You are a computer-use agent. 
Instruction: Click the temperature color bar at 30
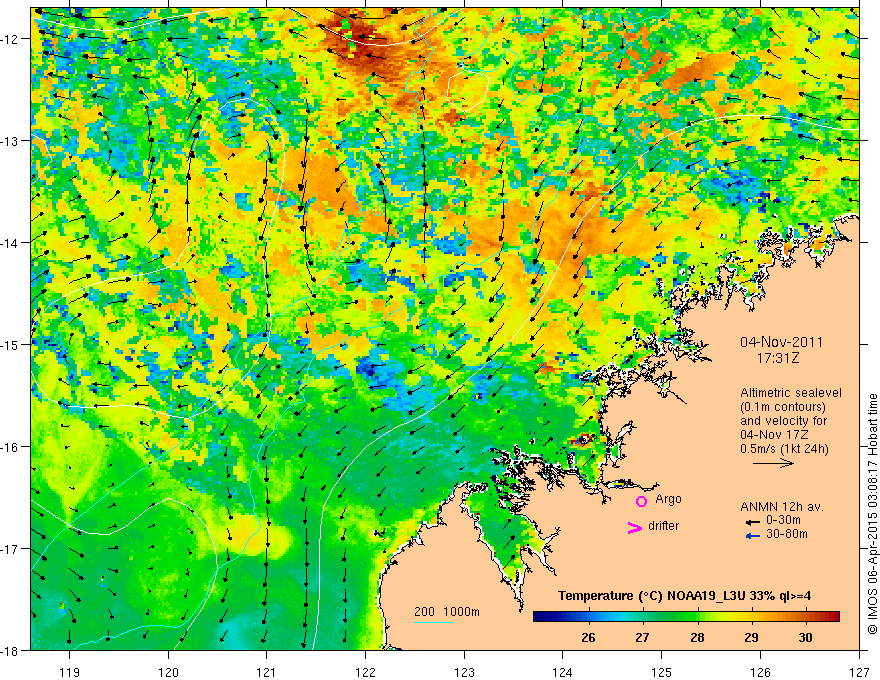(x=805, y=617)
